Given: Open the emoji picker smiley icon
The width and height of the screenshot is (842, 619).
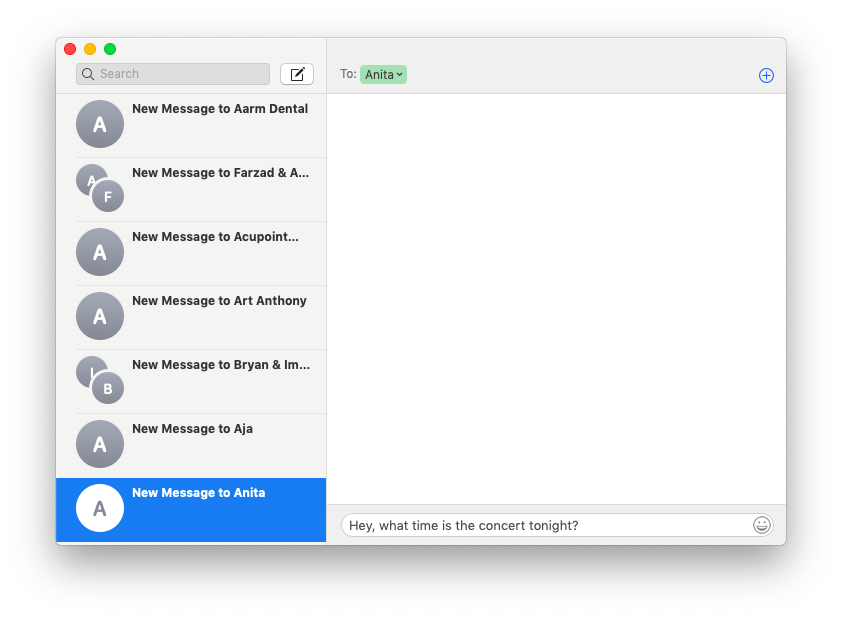Looking at the screenshot, I should (761, 525).
